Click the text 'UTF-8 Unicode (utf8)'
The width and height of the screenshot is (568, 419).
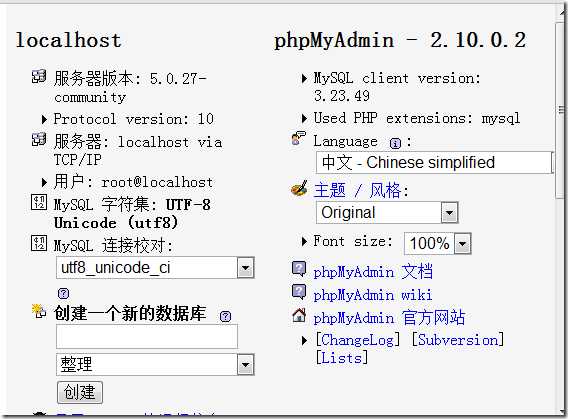tap(132, 214)
